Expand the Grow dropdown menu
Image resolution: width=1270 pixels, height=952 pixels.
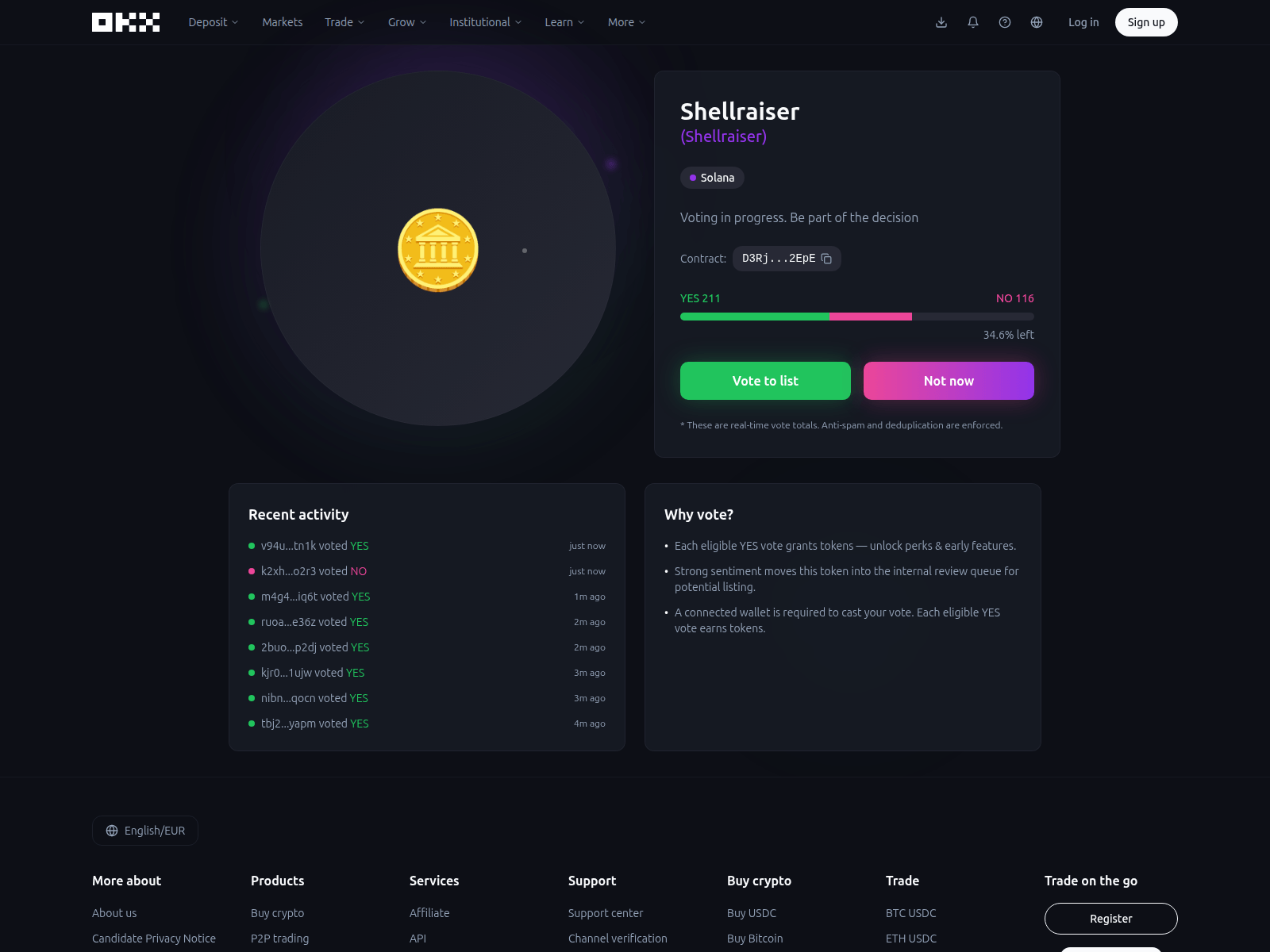click(x=406, y=22)
